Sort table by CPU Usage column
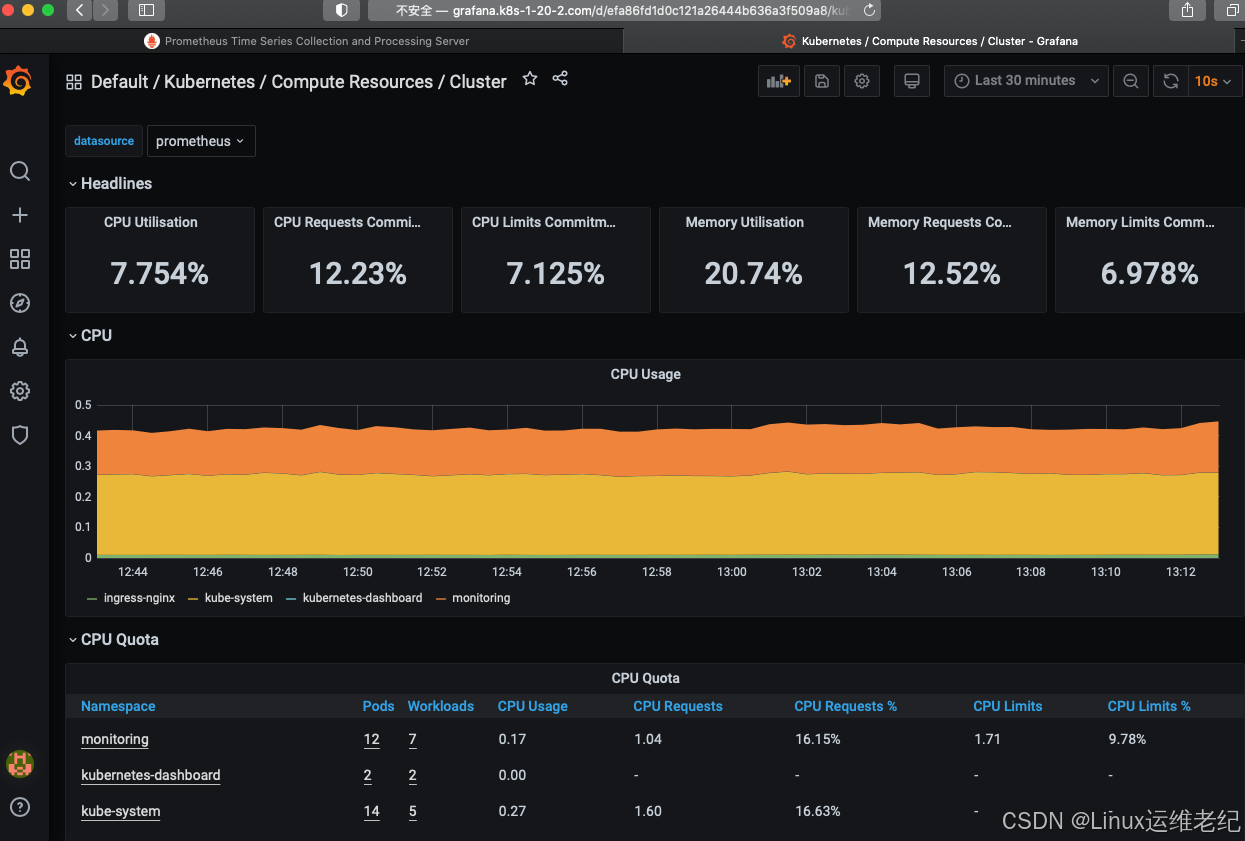The width and height of the screenshot is (1245, 841). click(x=532, y=706)
